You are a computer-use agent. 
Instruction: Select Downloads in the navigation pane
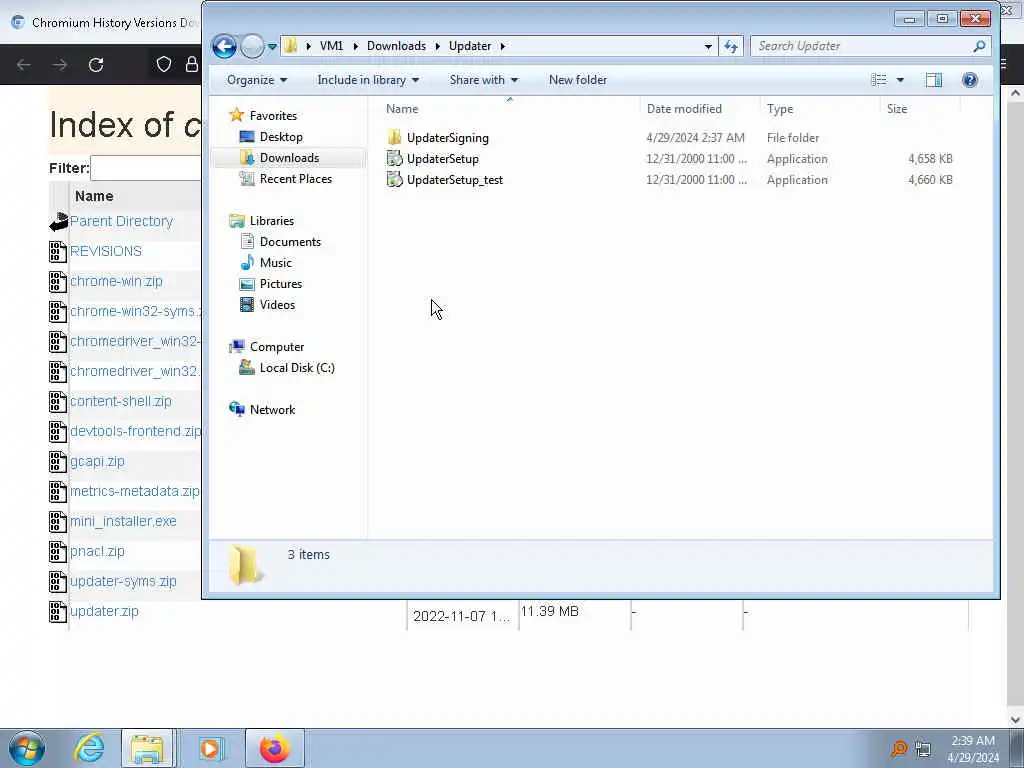[289, 158]
